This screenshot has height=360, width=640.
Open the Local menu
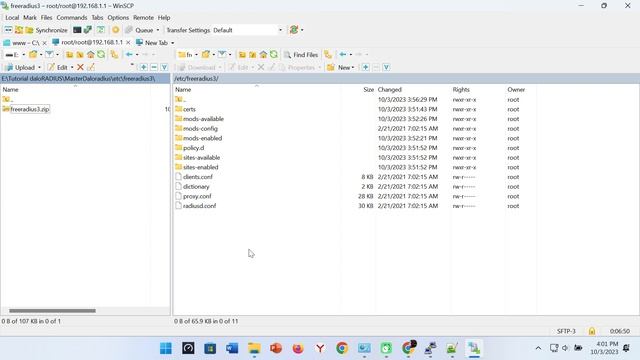click(12, 18)
